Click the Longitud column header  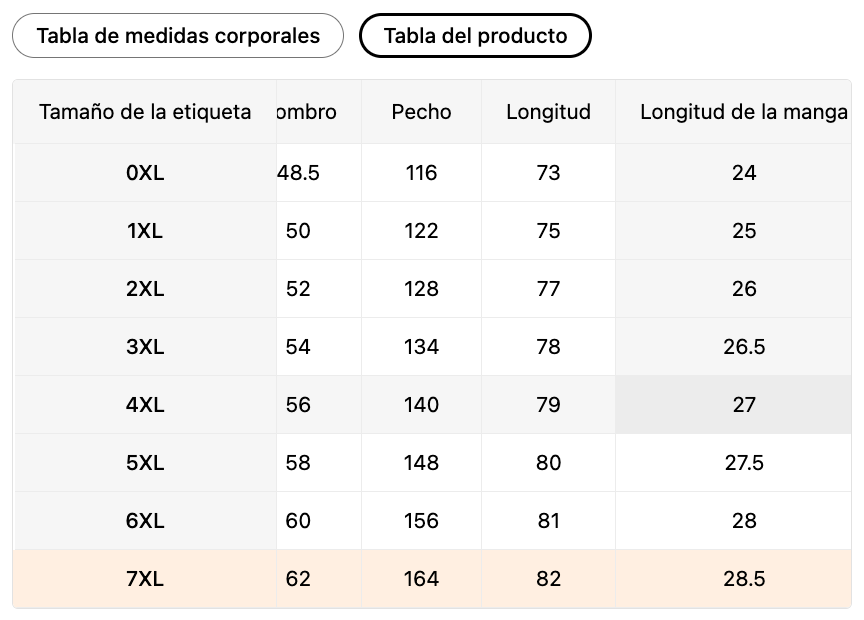coord(548,112)
